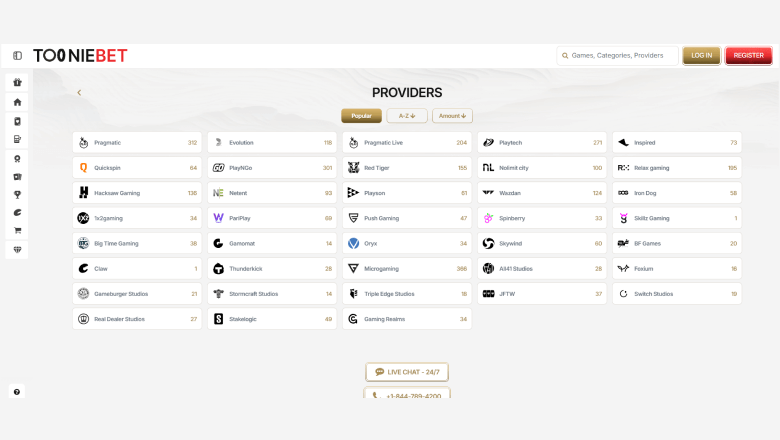
Task: Sort providers with A-Z dropdown
Action: (407, 116)
